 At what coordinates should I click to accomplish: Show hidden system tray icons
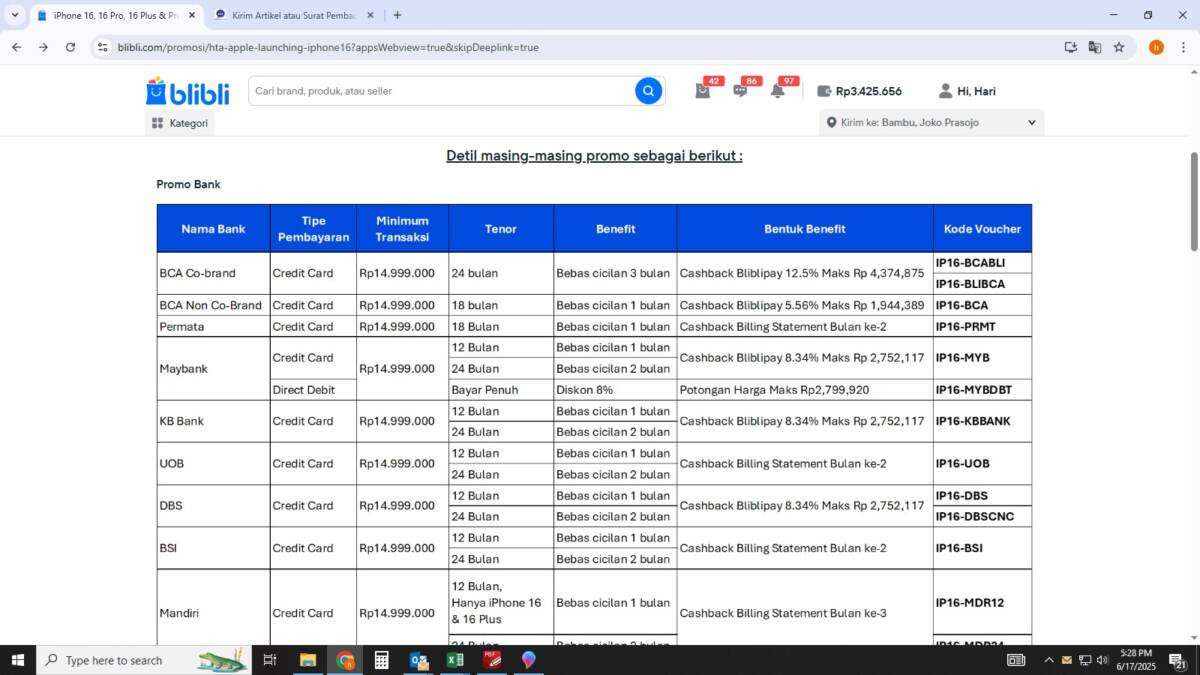(1048, 660)
